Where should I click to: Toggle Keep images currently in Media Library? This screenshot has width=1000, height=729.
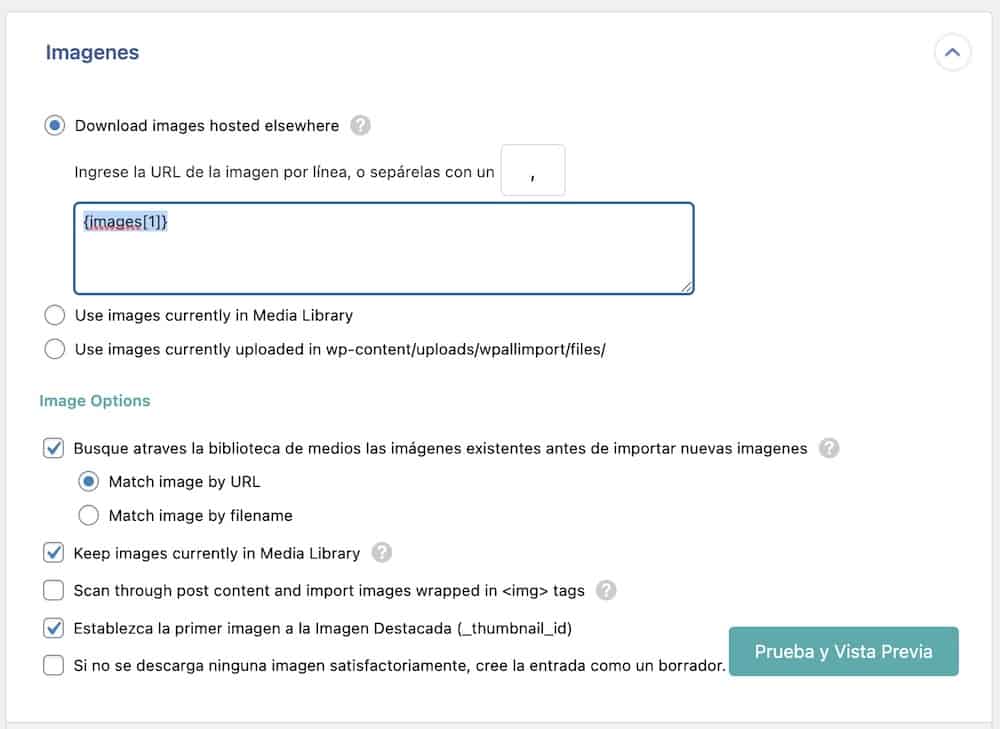[x=54, y=552]
